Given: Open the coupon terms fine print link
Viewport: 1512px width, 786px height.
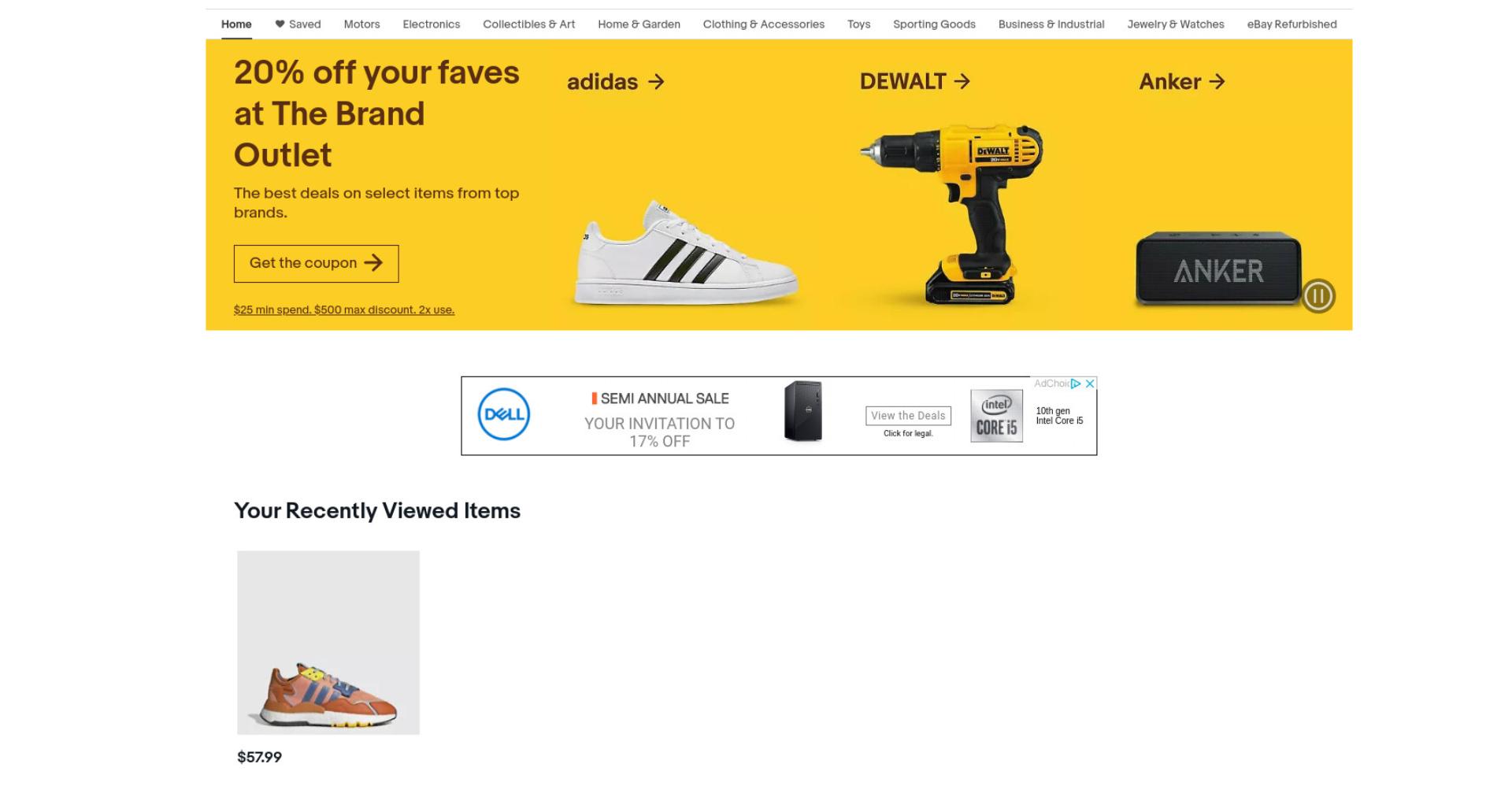Looking at the screenshot, I should pos(344,310).
